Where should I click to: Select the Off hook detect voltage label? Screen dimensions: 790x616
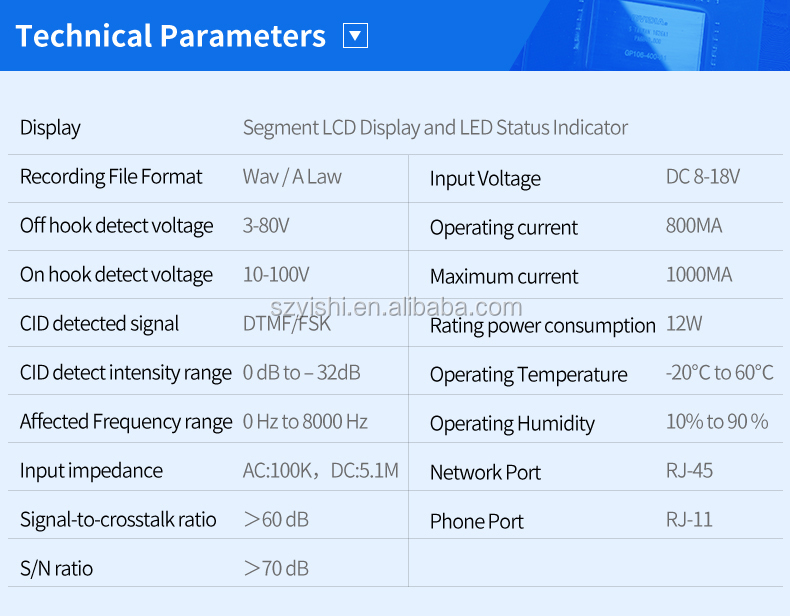116,226
